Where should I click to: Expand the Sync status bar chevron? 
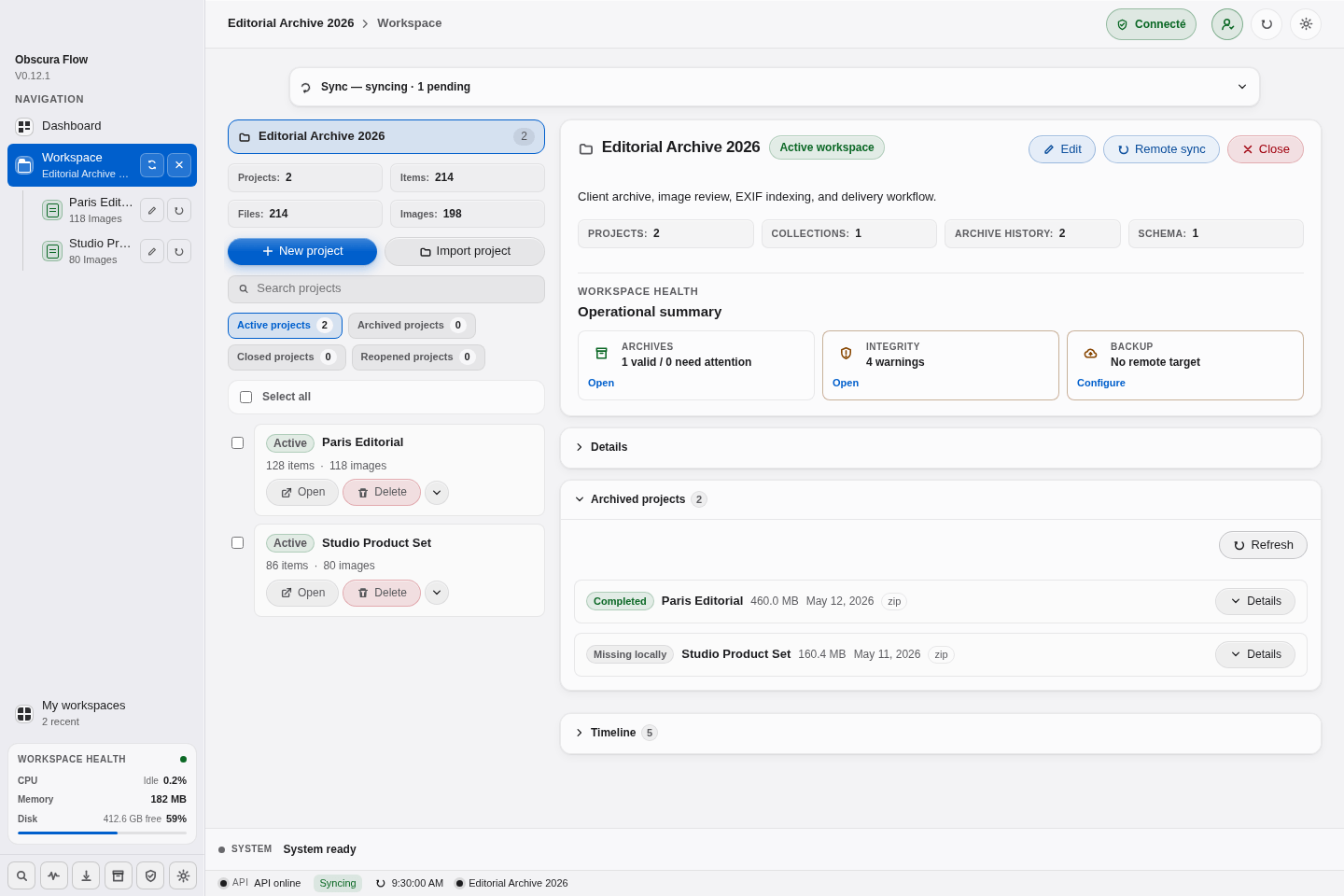click(x=1242, y=87)
